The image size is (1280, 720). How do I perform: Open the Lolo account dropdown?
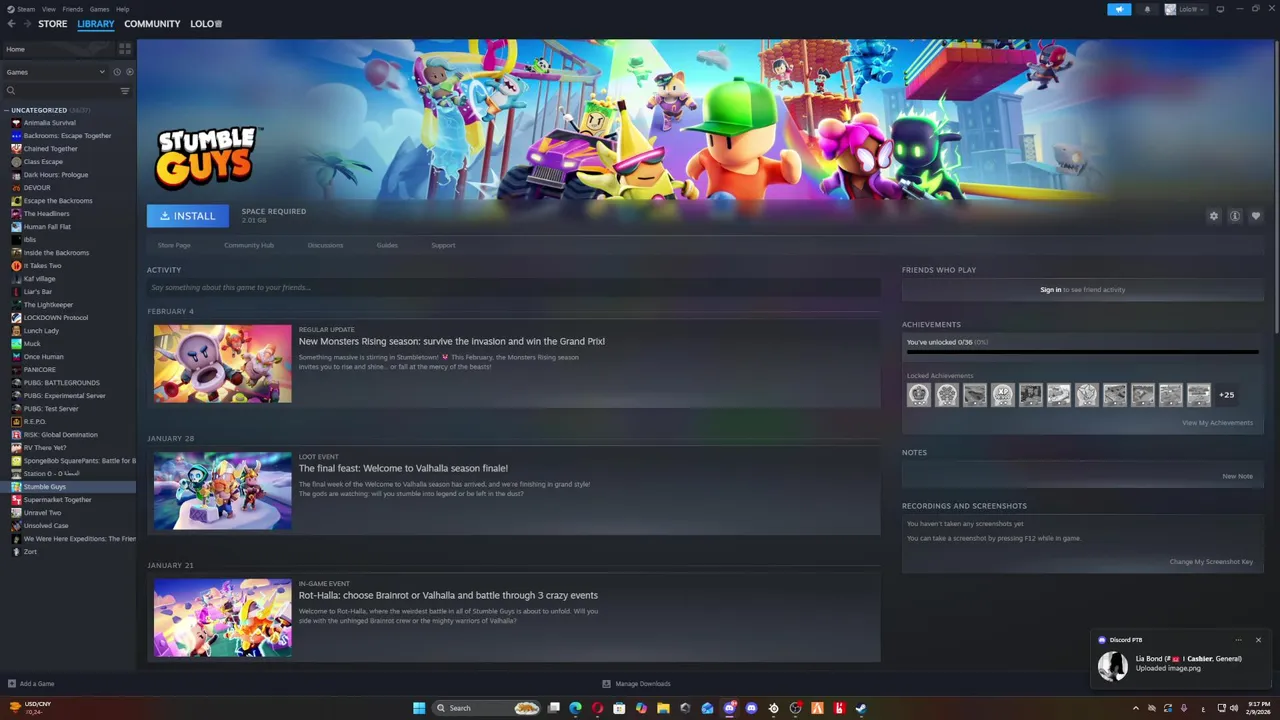point(1186,9)
